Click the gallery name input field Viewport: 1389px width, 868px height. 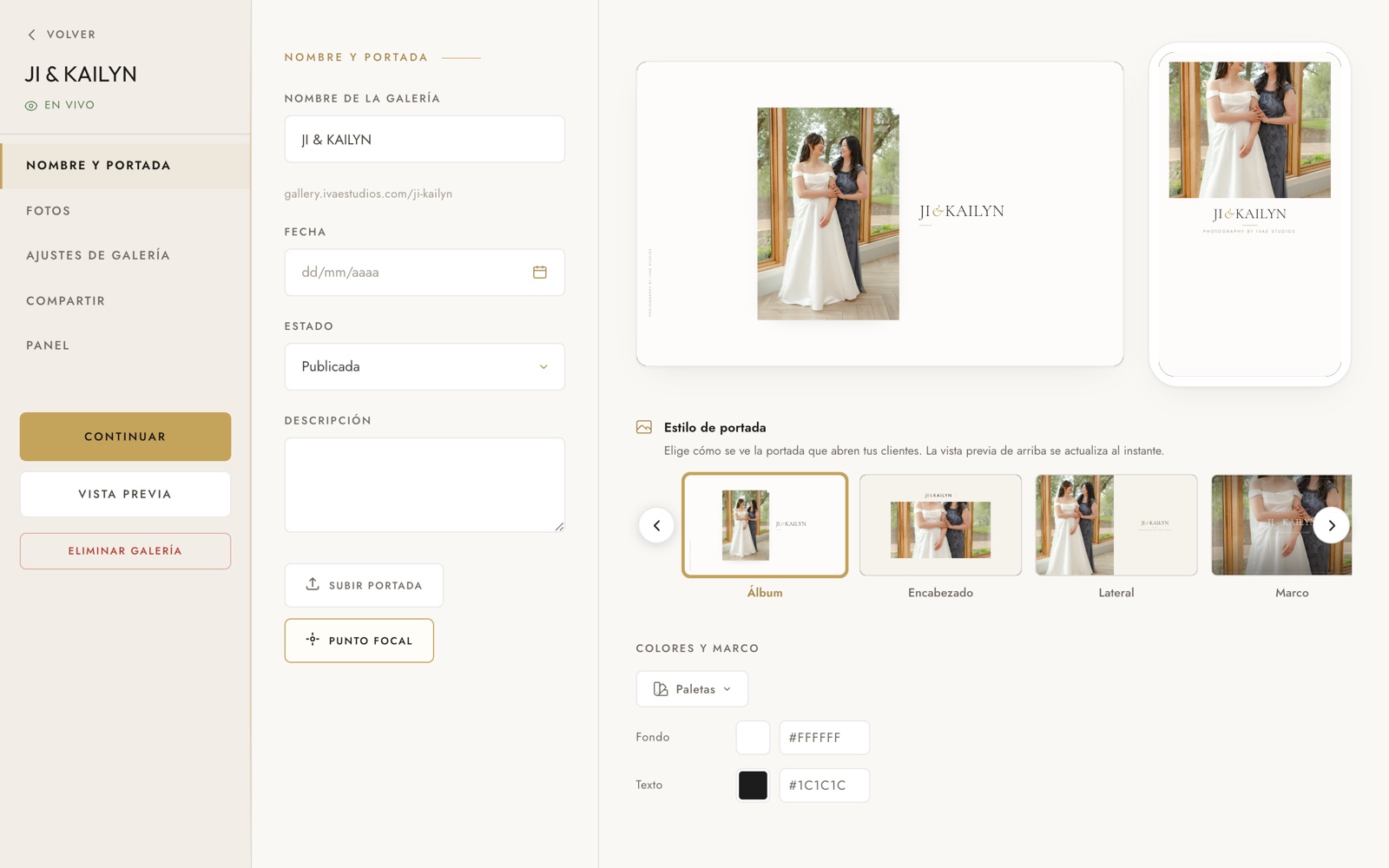(425, 139)
